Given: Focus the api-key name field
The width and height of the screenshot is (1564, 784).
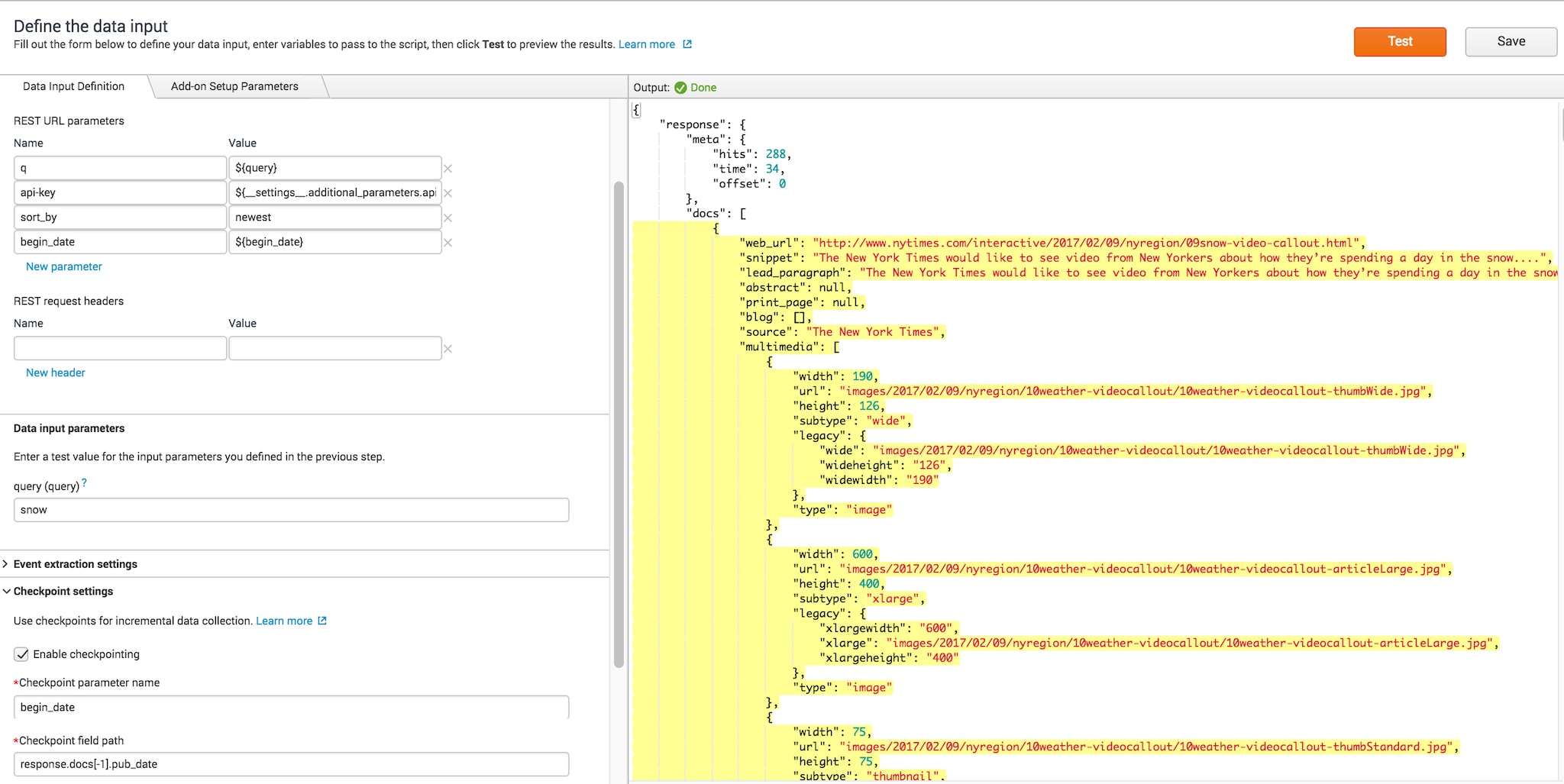Looking at the screenshot, I should (x=120, y=192).
